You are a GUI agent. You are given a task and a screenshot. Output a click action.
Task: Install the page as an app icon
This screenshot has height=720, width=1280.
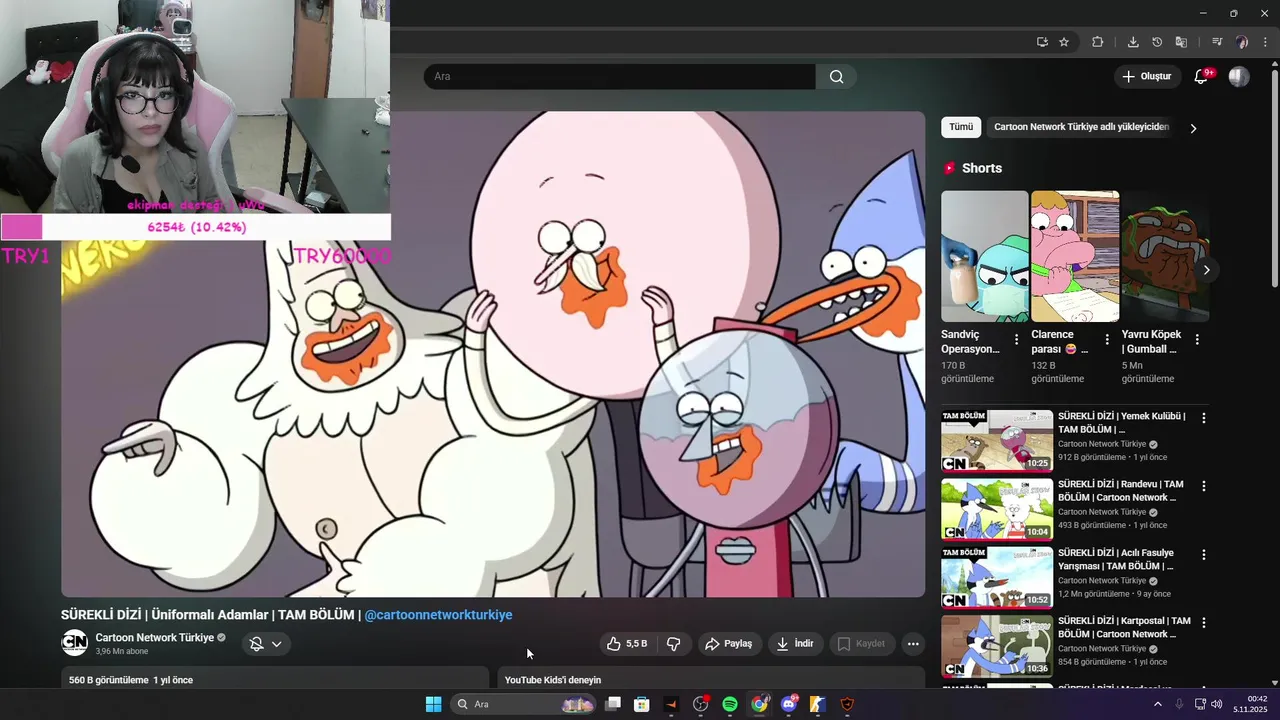(1042, 42)
